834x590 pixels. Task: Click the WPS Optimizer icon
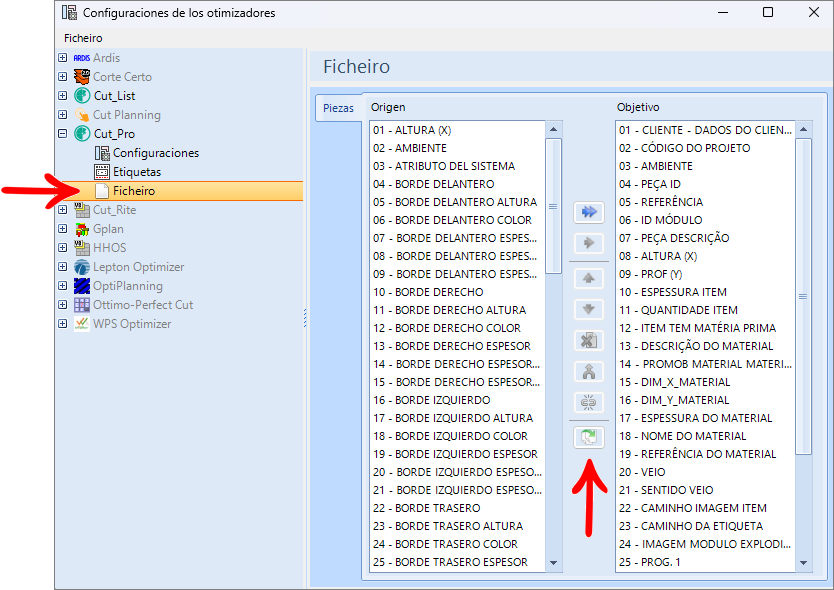[x=81, y=324]
